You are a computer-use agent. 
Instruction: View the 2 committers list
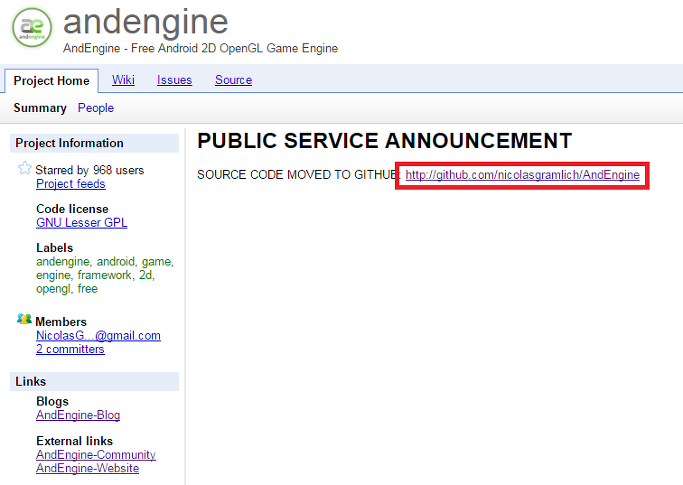(x=70, y=349)
